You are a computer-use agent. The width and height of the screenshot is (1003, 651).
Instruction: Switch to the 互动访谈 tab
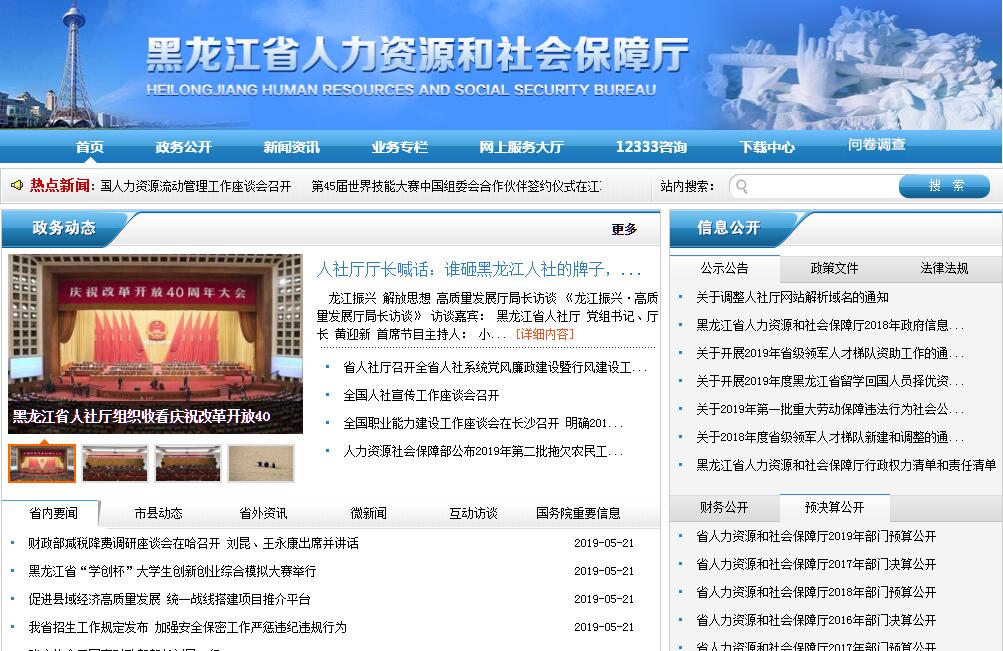pos(473,513)
